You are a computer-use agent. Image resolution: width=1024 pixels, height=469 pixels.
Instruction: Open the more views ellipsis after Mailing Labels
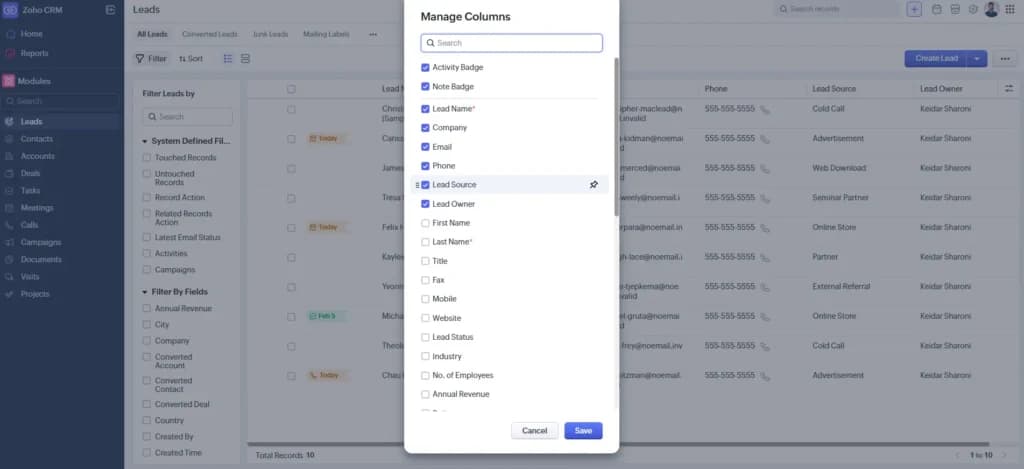[373, 35]
